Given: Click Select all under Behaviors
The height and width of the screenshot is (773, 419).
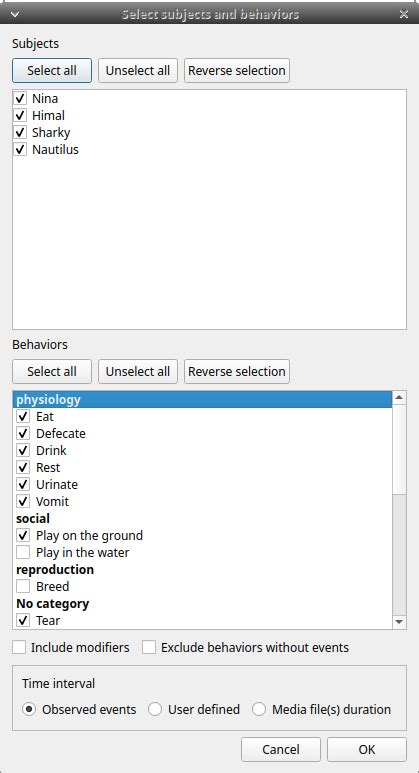Looking at the screenshot, I should [52, 371].
